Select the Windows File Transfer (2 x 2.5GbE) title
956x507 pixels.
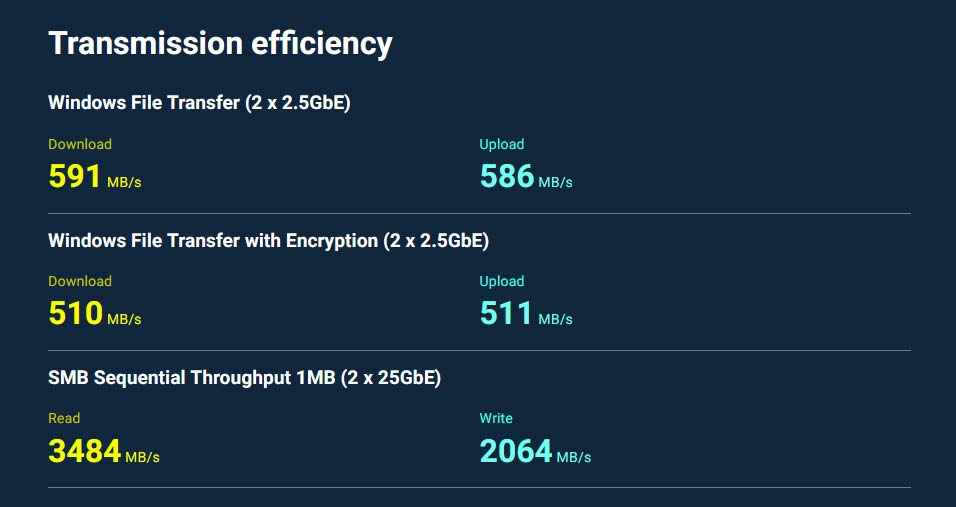pyautogui.click(x=199, y=102)
